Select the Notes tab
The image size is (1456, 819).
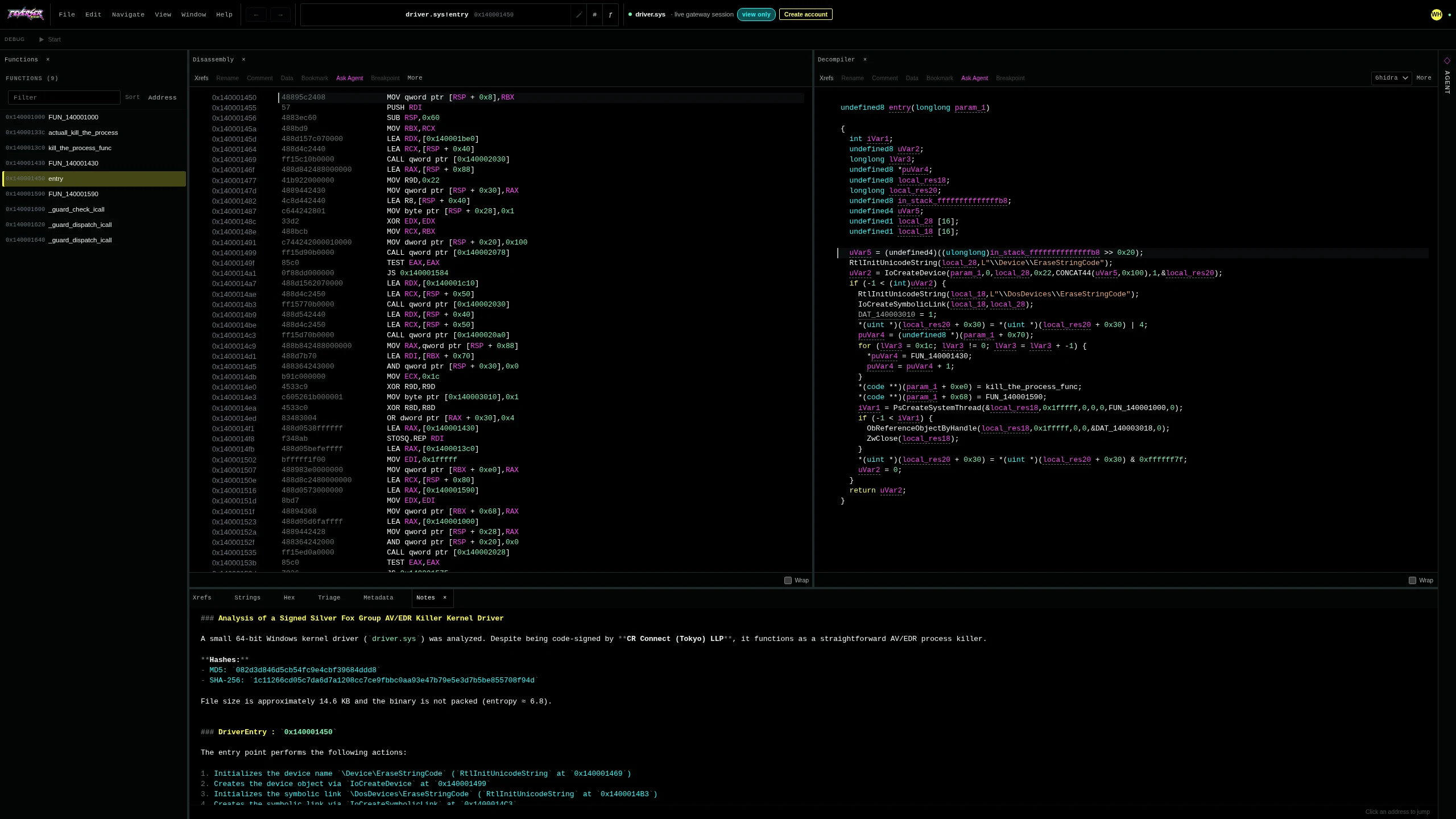[x=425, y=598]
